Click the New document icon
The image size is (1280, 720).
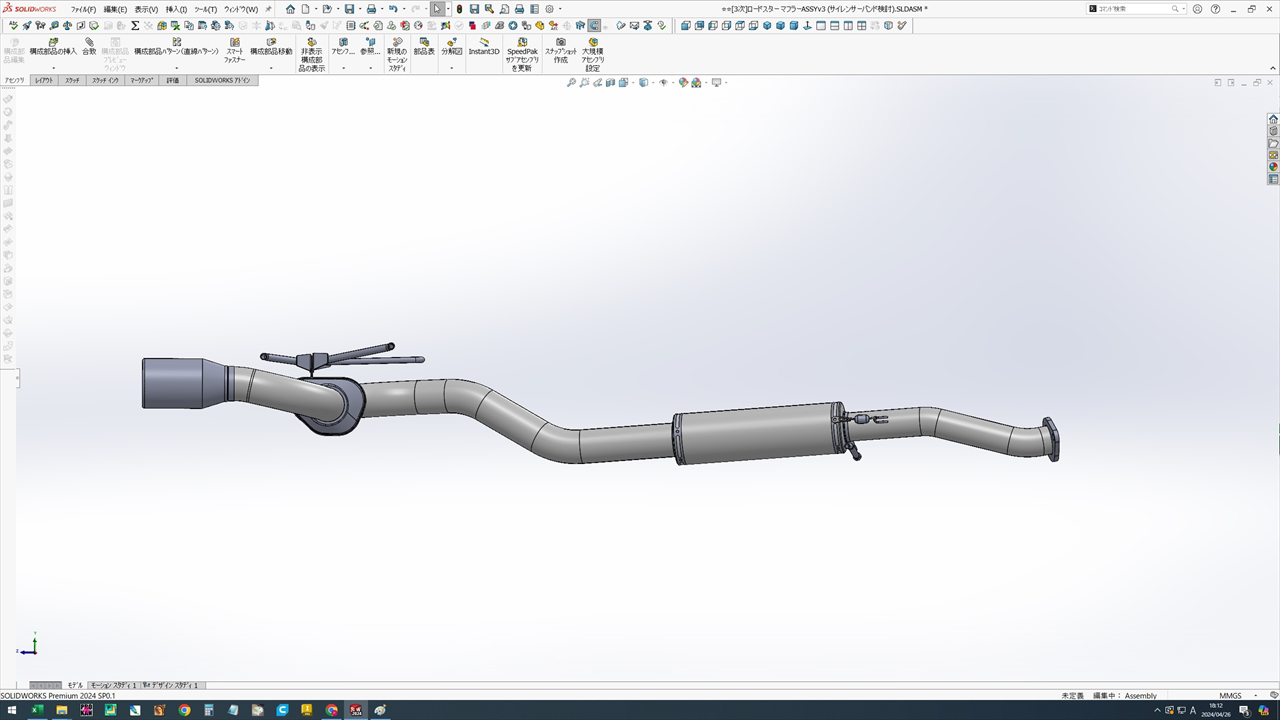(x=305, y=9)
